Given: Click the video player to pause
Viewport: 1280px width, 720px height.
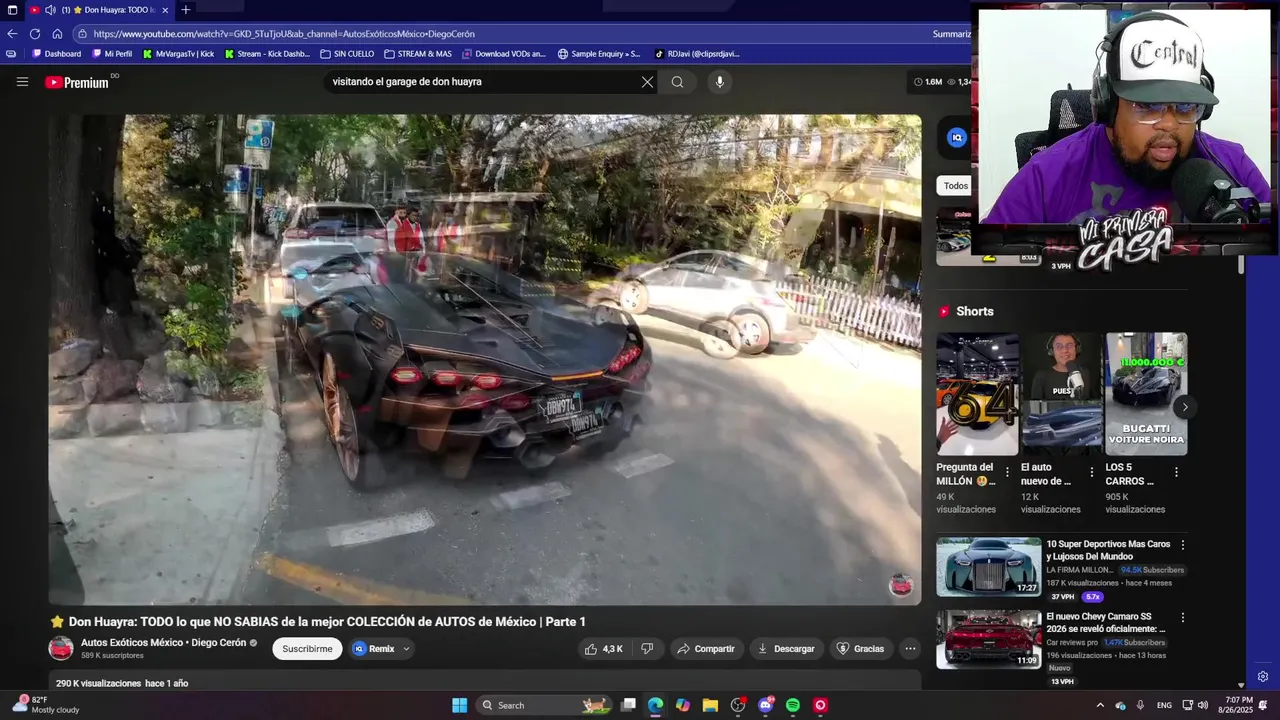Looking at the screenshot, I should pos(485,360).
